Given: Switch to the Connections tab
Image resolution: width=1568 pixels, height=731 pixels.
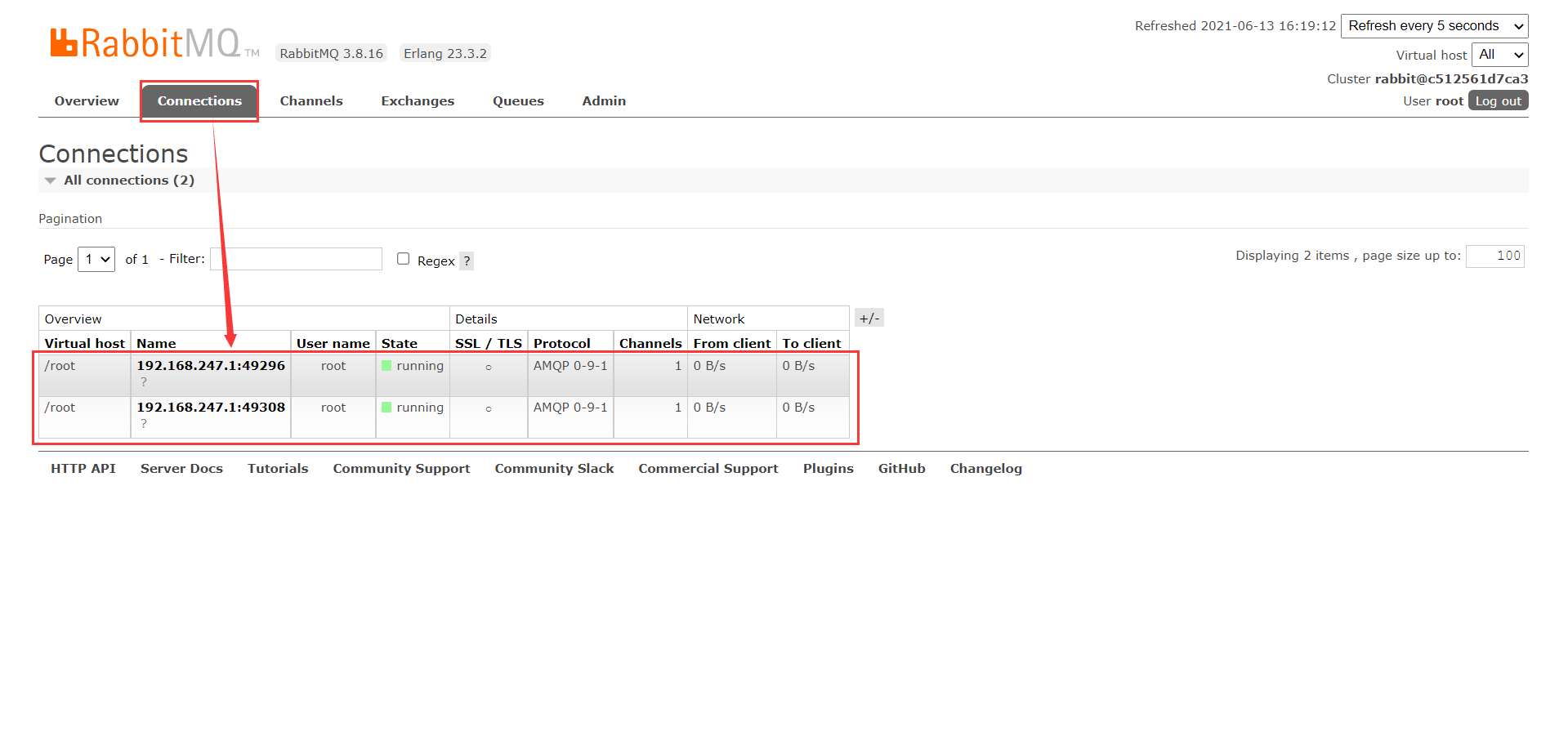Looking at the screenshot, I should pyautogui.click(x=199, y=101).
